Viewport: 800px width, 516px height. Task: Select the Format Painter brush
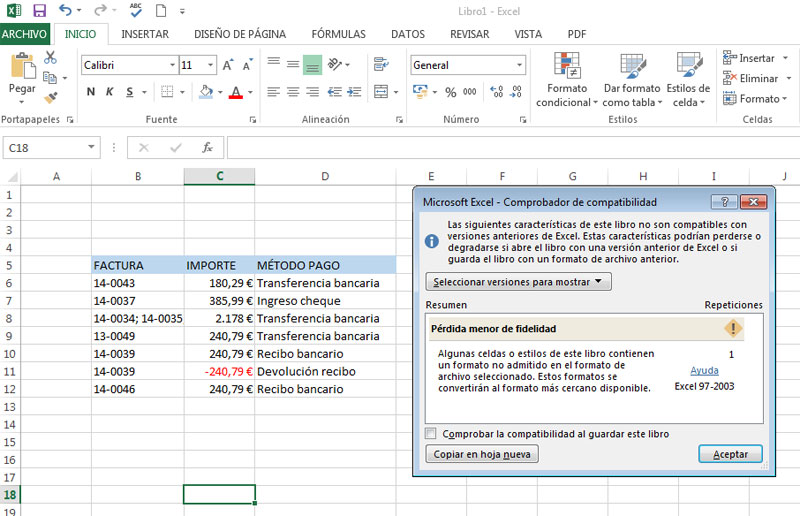point(51,97)
